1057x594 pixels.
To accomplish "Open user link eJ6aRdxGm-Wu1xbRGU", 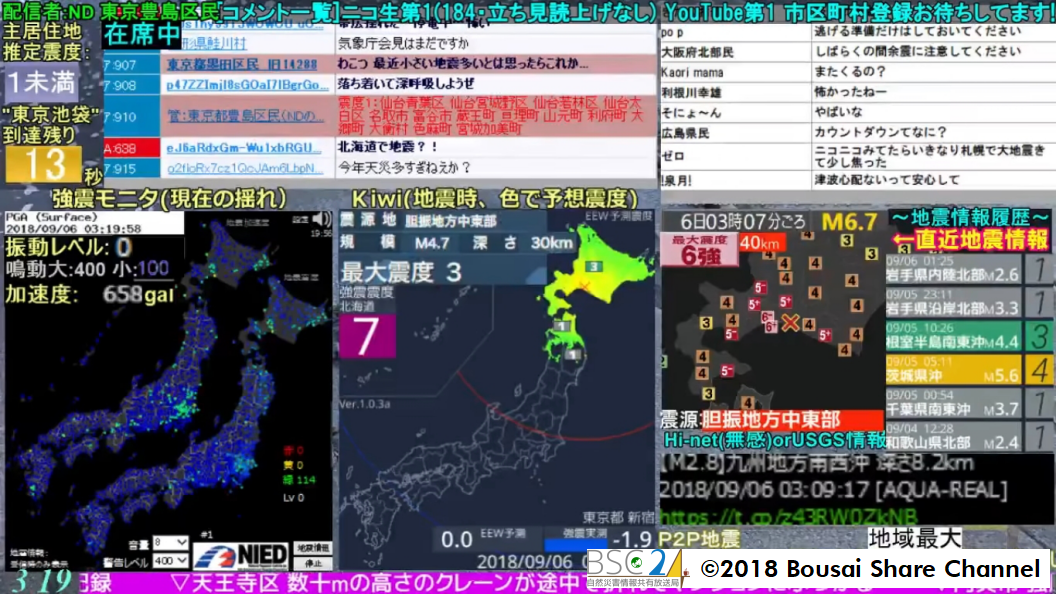I will [243, 147].
